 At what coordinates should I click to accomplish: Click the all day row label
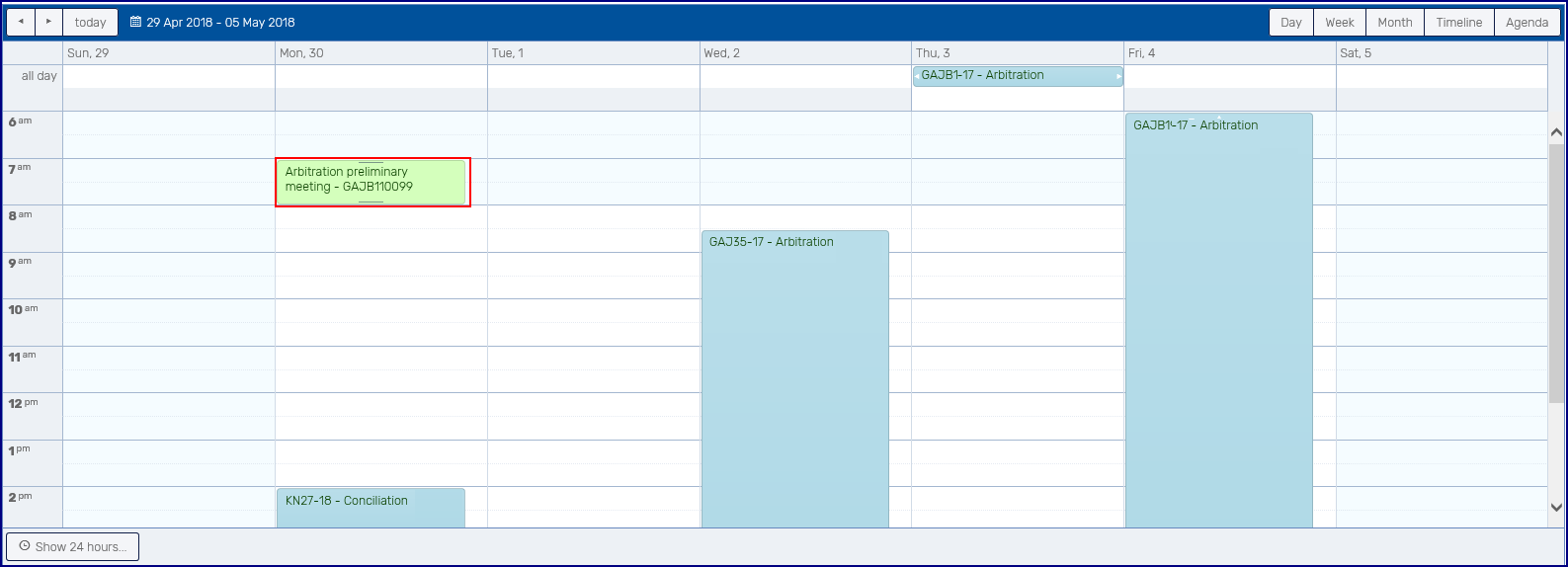coord(40,76)
